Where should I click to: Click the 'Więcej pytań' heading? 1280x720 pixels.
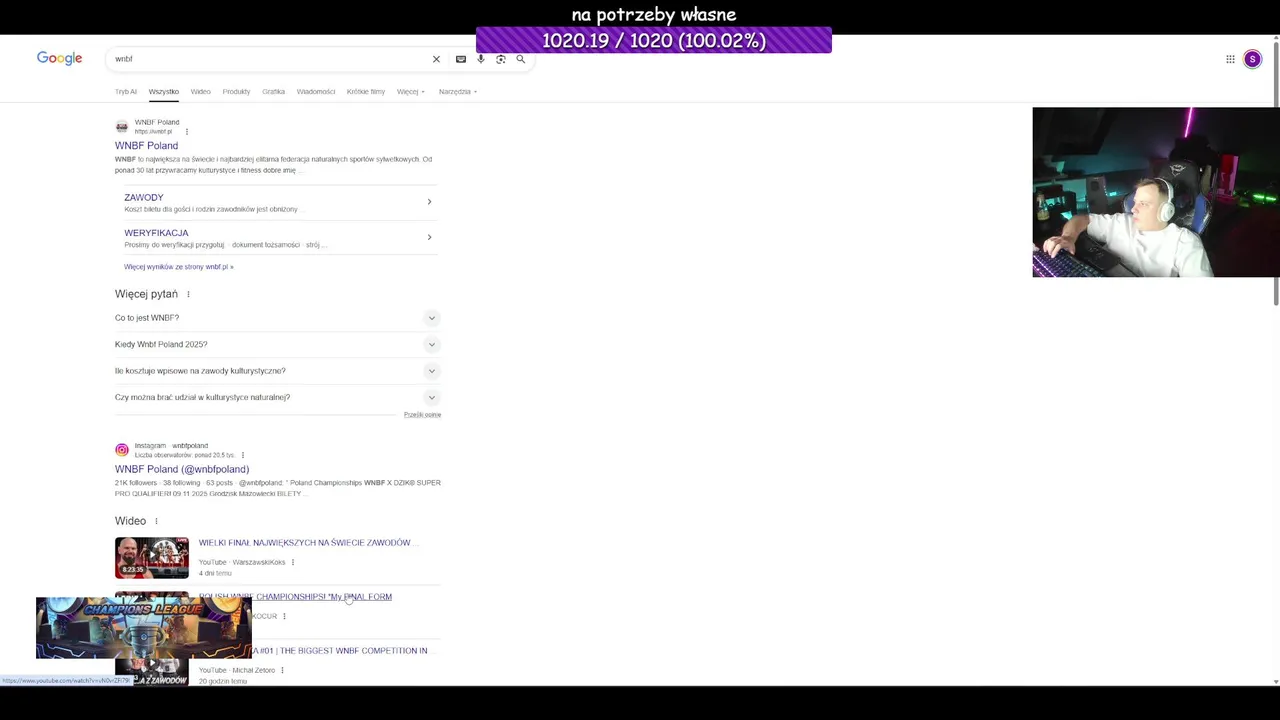[146, 294]
